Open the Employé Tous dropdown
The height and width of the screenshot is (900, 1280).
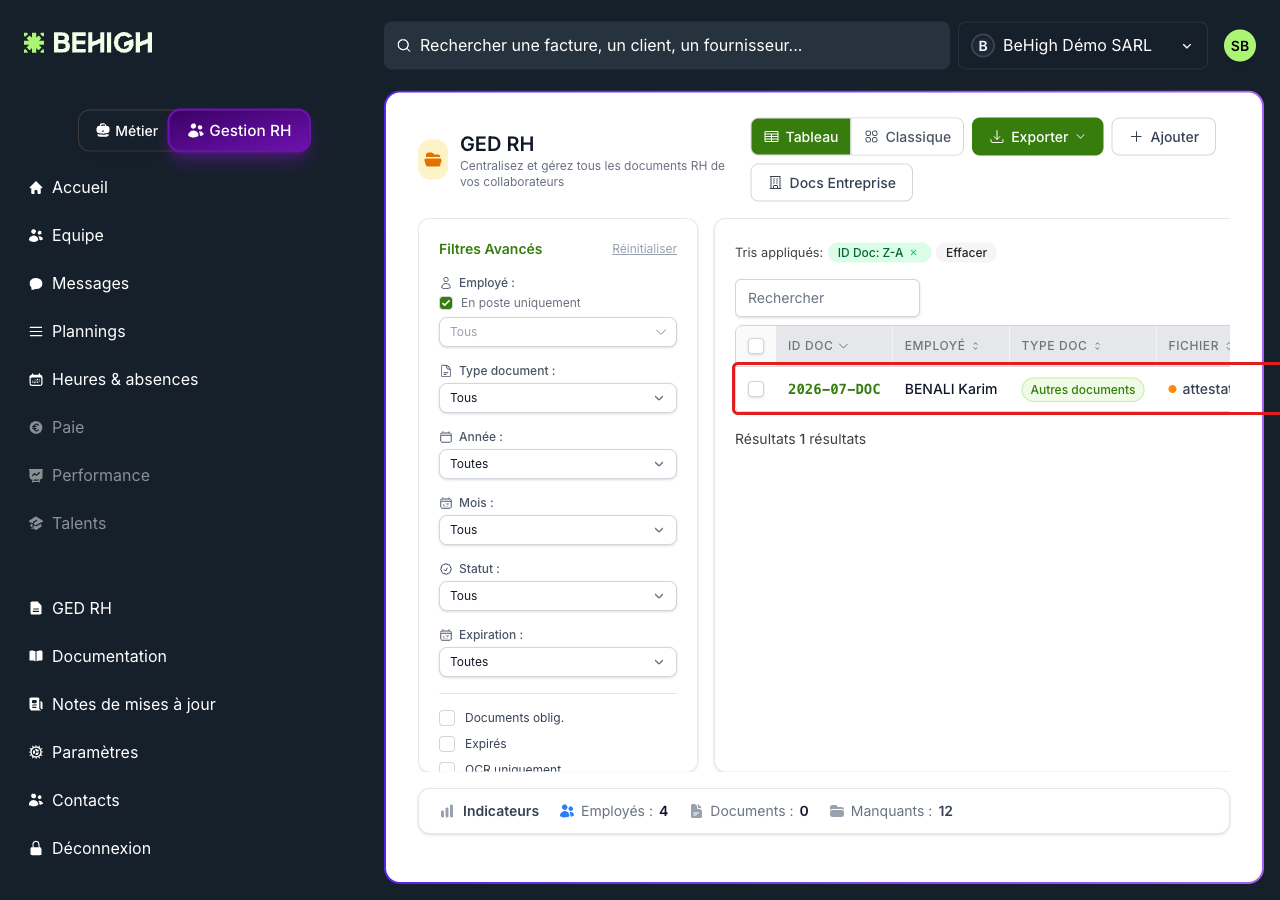[558, 332]
